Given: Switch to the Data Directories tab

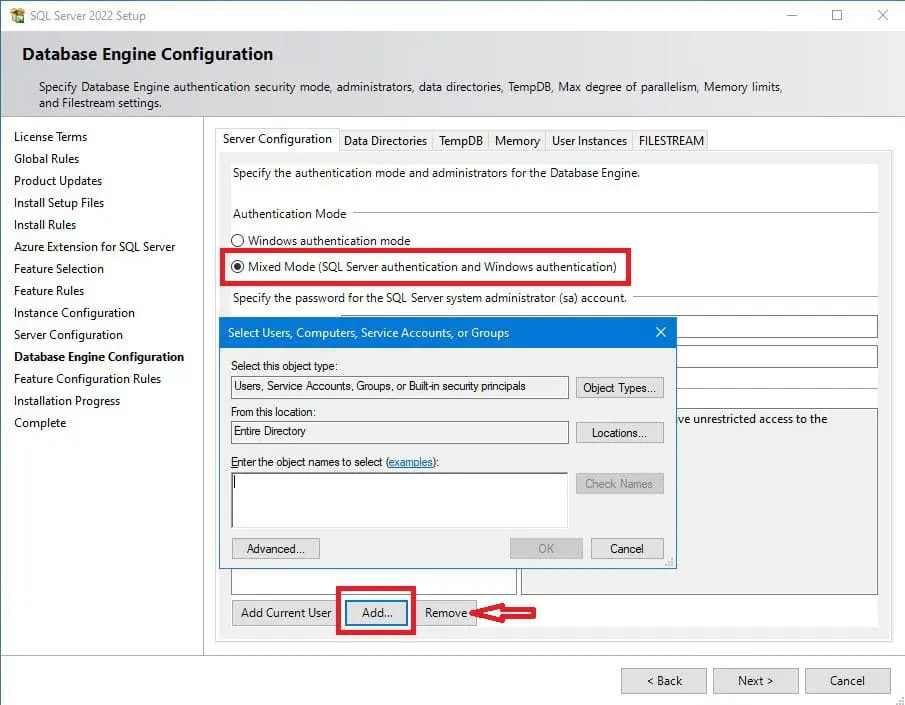Looking at the screenshot, I should [385, 140].
